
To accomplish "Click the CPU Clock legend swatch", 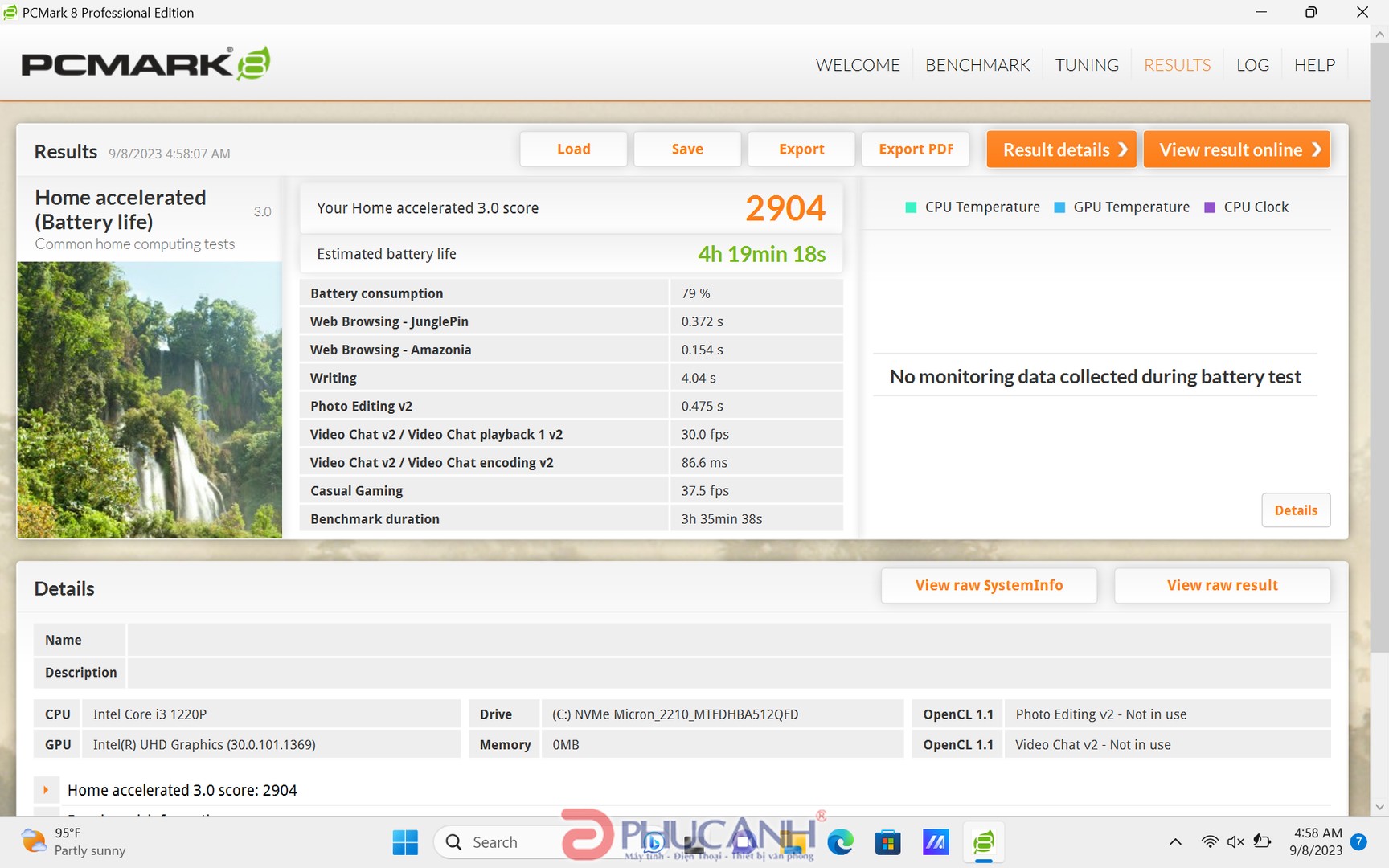I will [x=1210, y=207].
